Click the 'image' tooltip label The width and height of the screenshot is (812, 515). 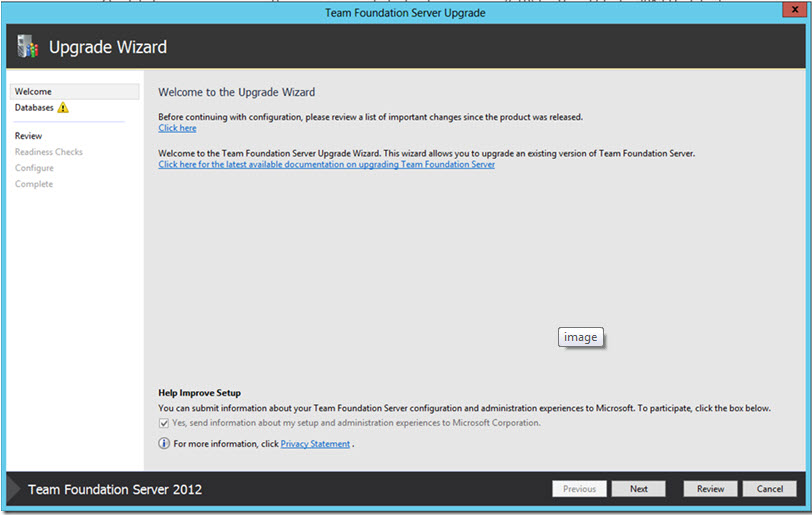coord(581,337)
